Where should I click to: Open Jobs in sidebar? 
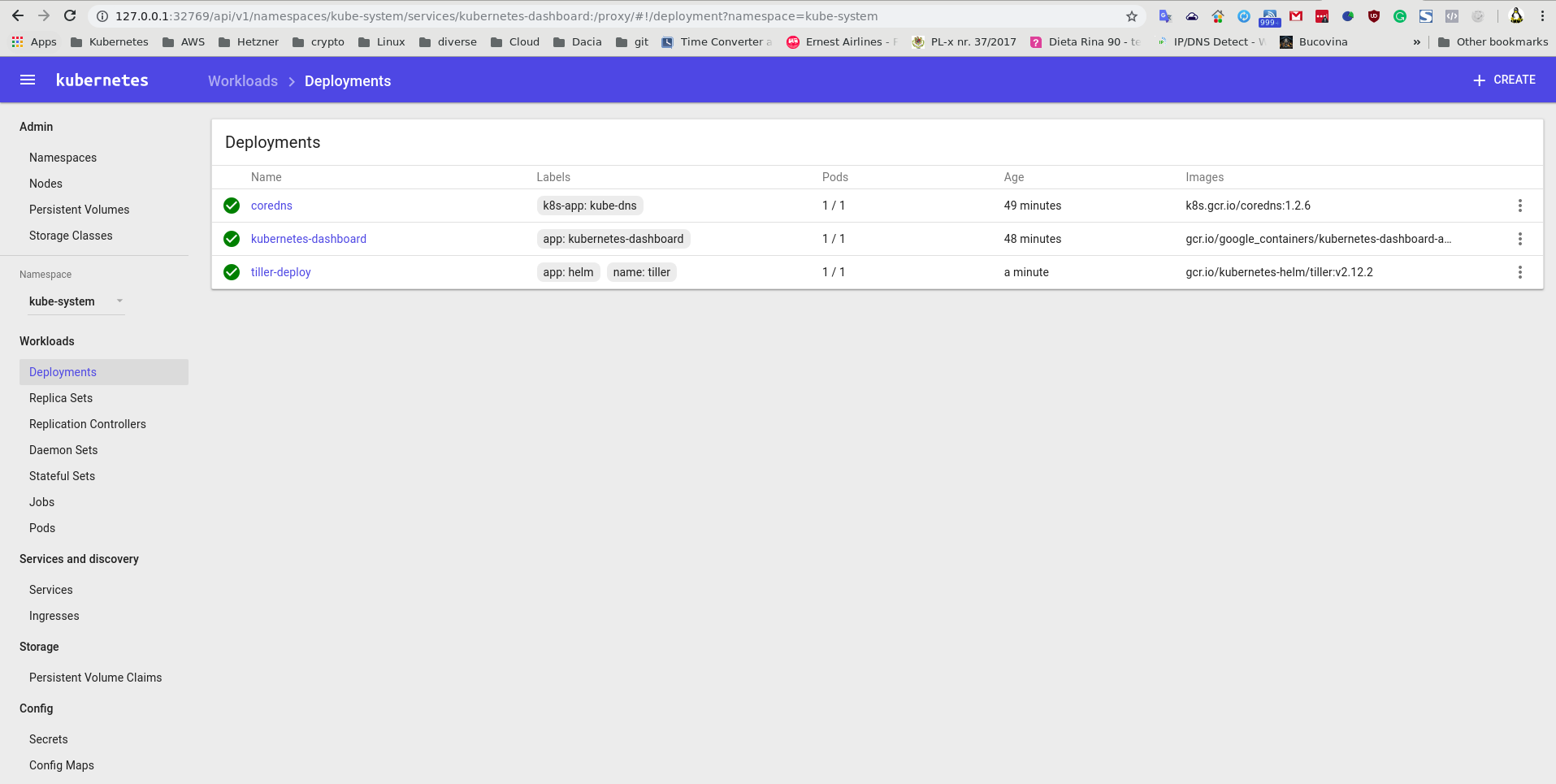pos(42,502)
